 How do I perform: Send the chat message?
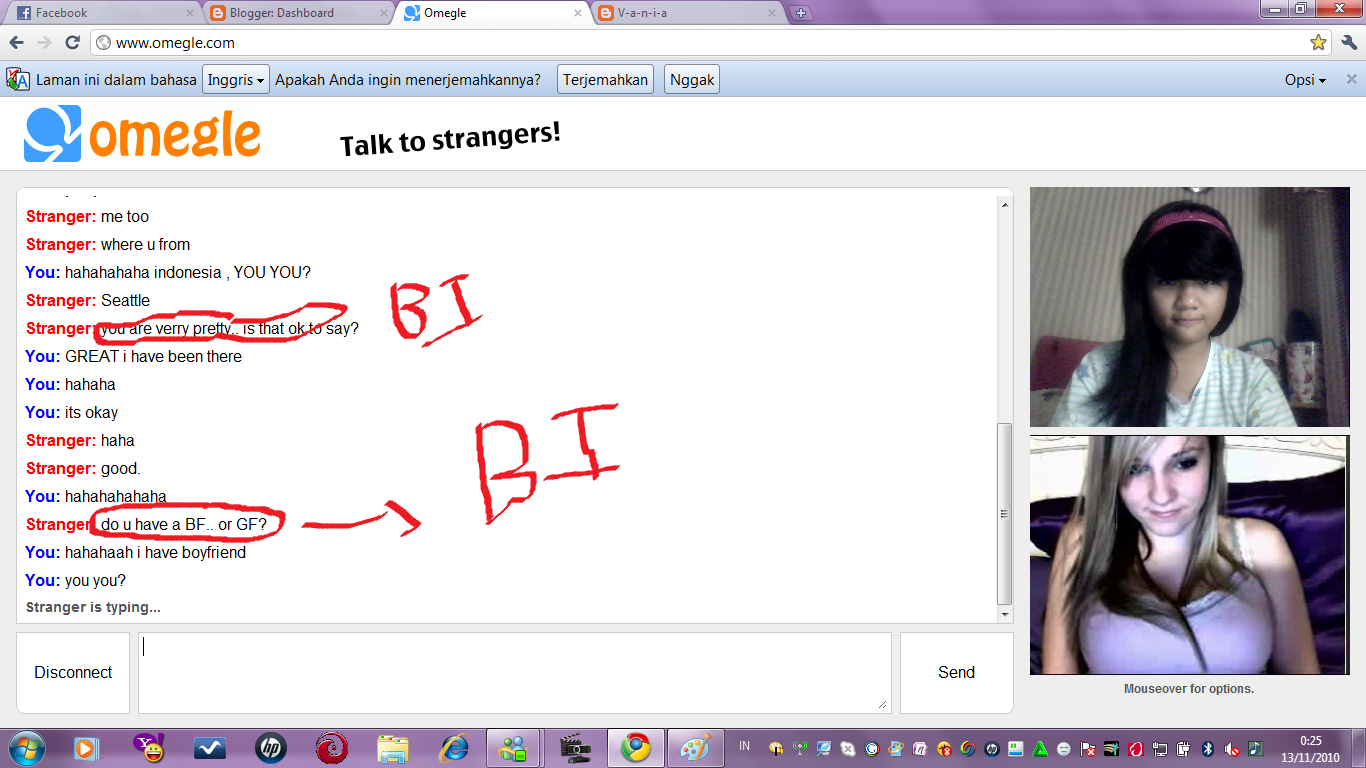(x=955, y=672)
